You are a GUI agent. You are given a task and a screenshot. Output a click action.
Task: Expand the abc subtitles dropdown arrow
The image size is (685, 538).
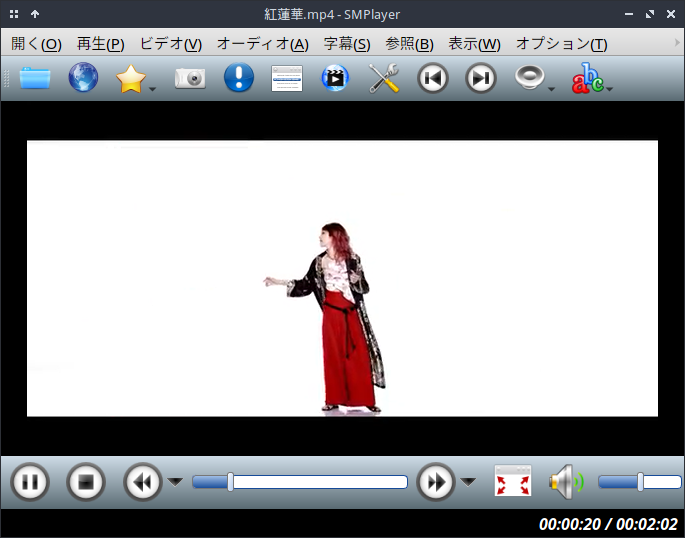[610, 89]
